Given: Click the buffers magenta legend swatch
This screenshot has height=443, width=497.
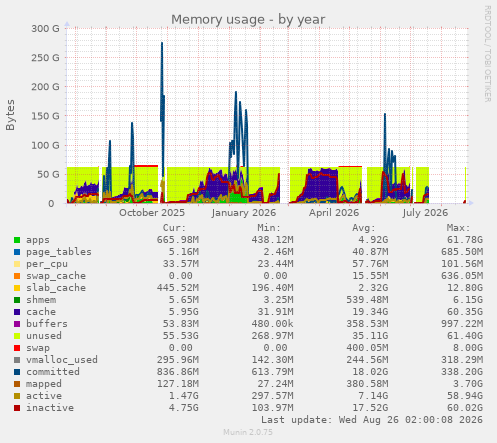Looking at the screenshot, I should [x=17, y=324].
